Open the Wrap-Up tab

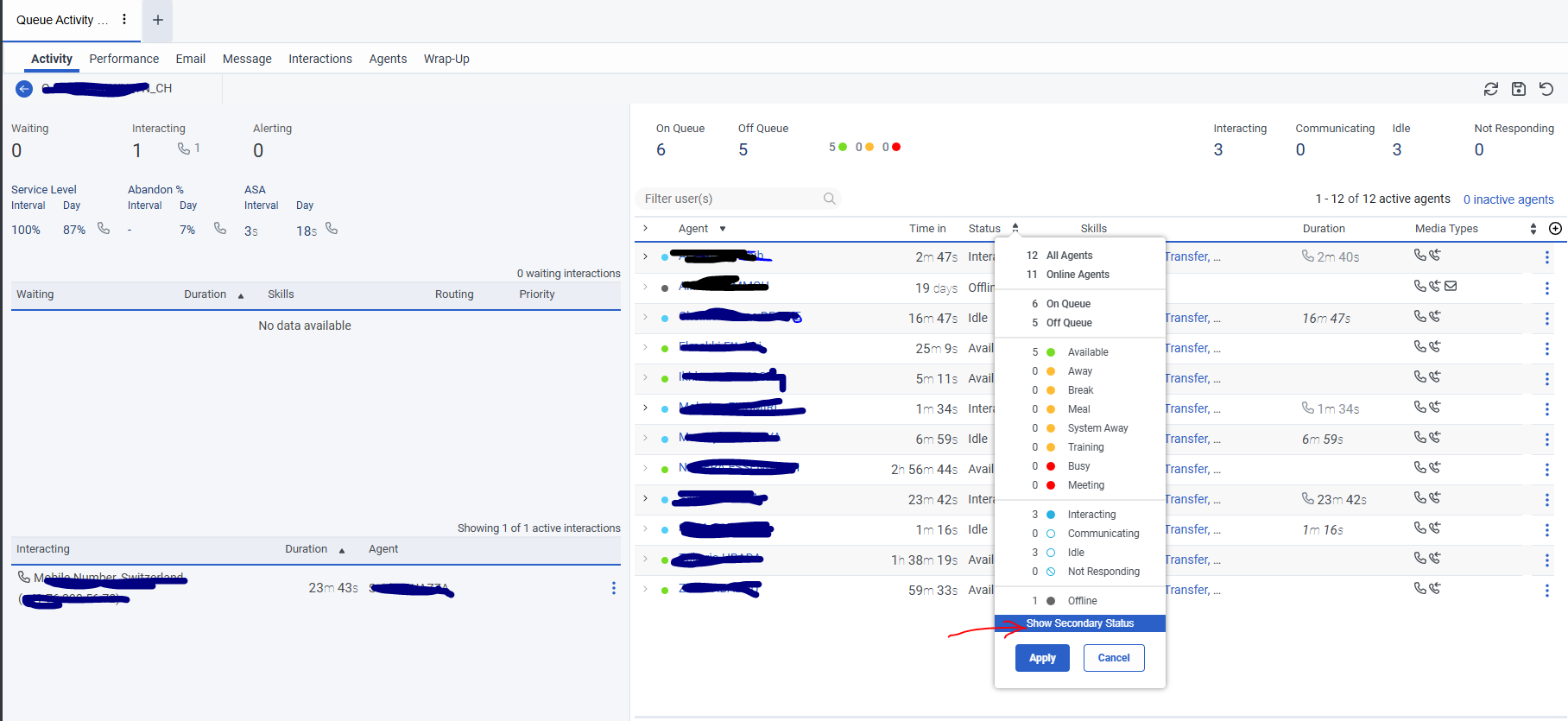coord(446,59)
